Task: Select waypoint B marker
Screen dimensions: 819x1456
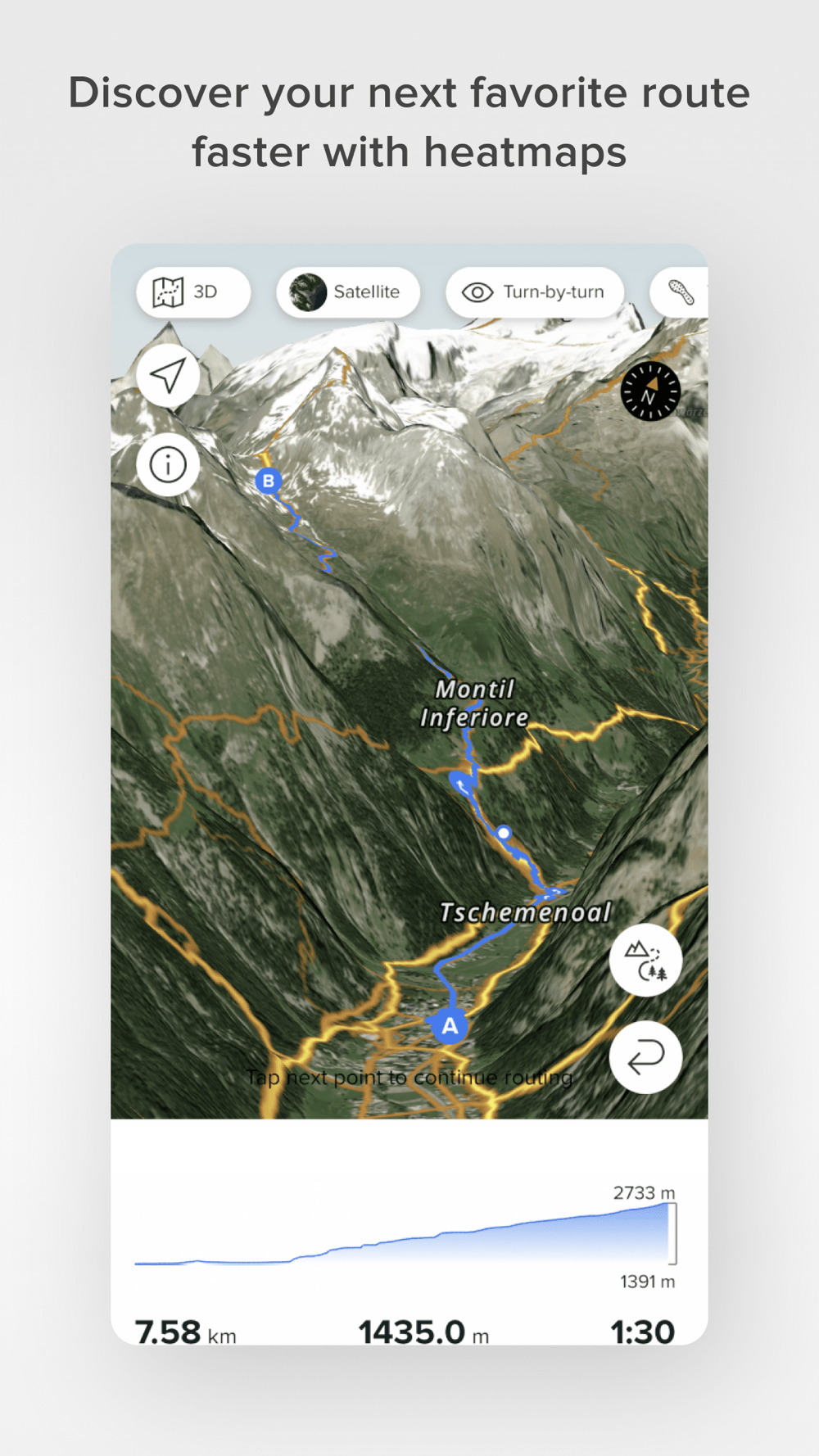Action: pos(268,481)
